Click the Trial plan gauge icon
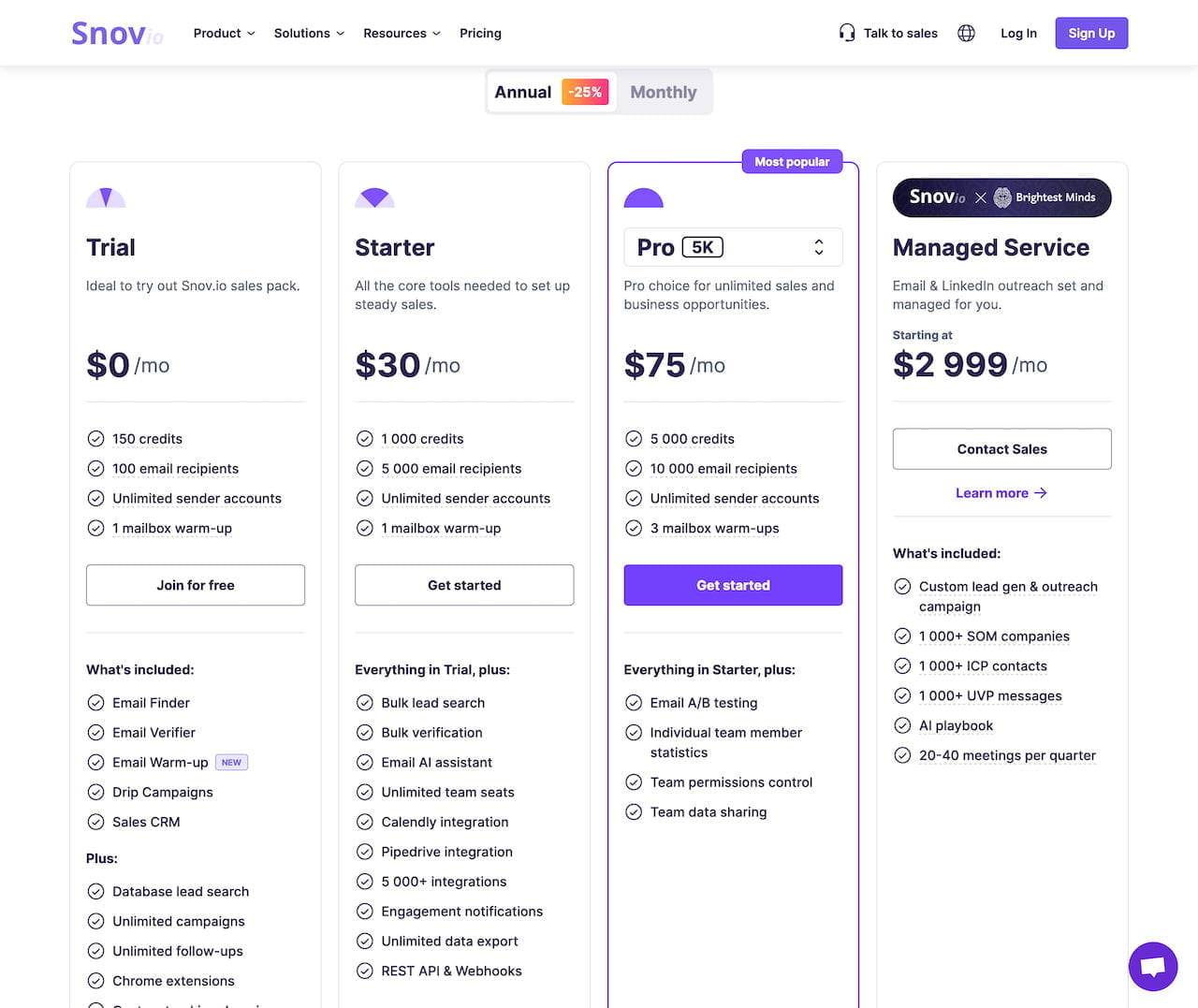The height and width of the screenshot is (1008, 1198). tap(106, 197)
